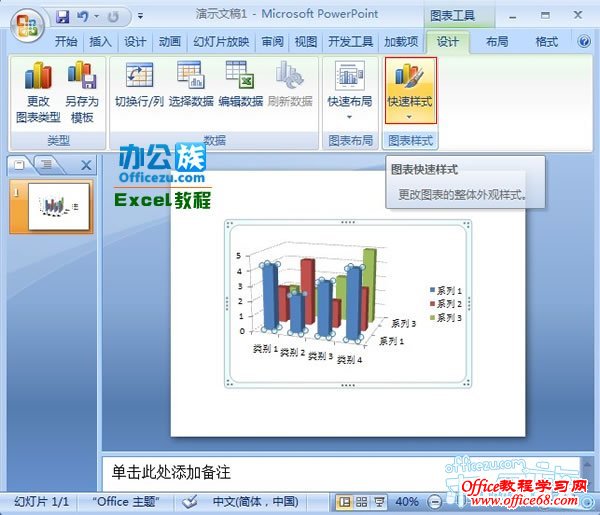
Task: Close the slides pane with X
Action: point(86,165)
